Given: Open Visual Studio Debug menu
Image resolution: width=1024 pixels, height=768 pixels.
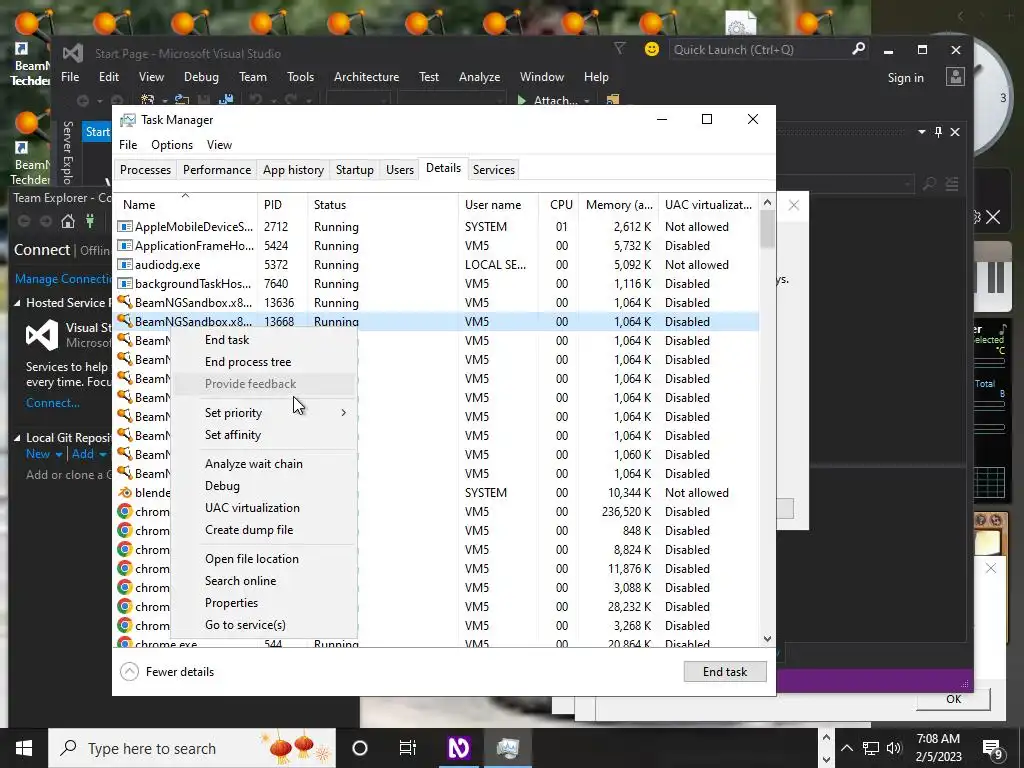Looking at the screenshot, I should [201, 77].
